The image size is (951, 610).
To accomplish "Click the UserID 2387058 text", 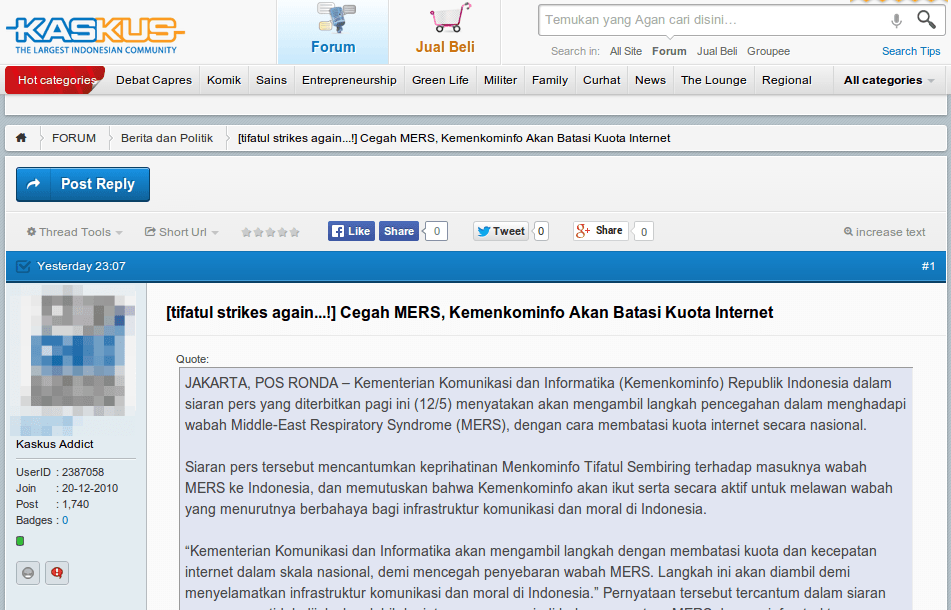I will click(60, 472).
